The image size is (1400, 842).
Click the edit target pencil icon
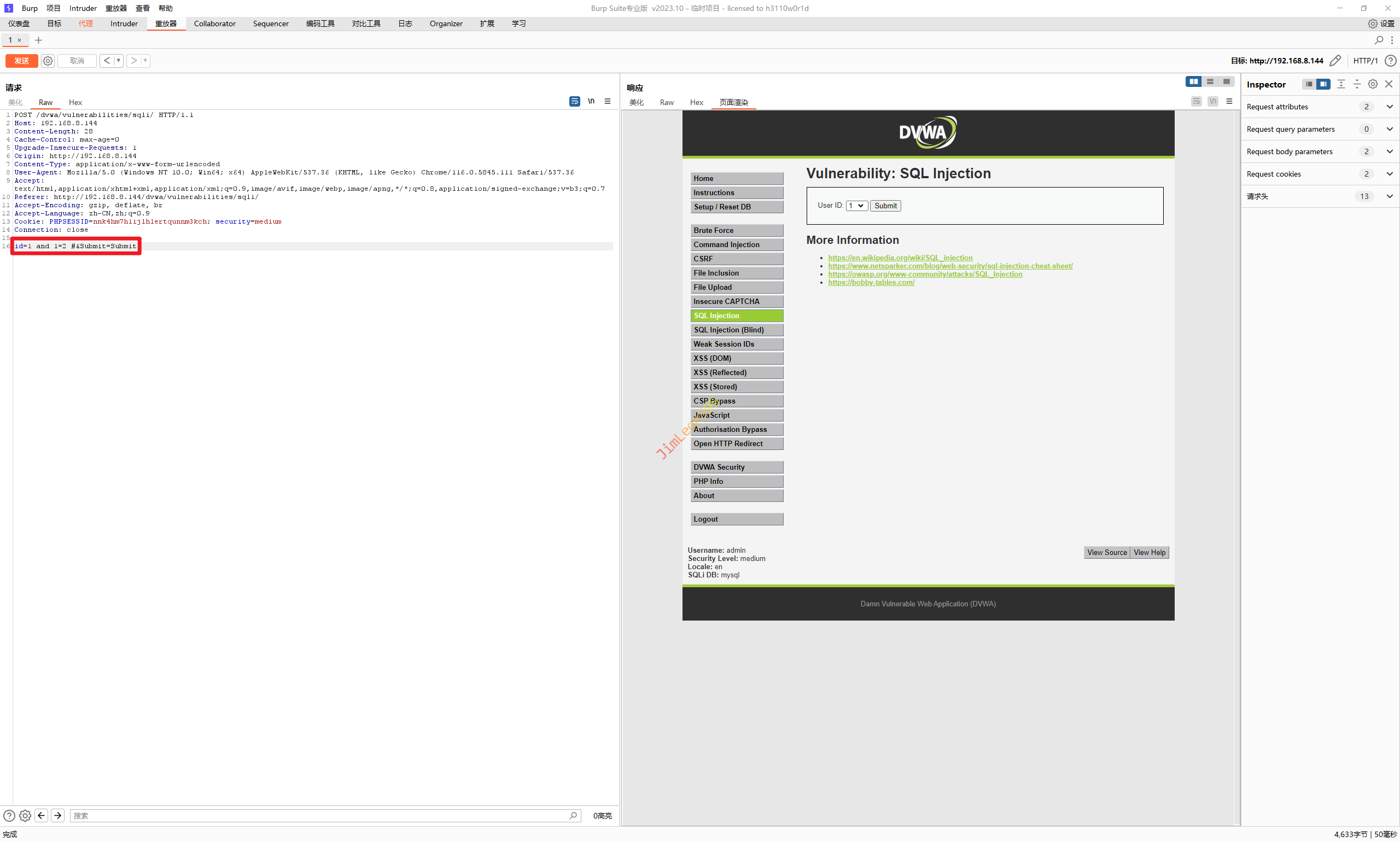[x=1335, y=61]
